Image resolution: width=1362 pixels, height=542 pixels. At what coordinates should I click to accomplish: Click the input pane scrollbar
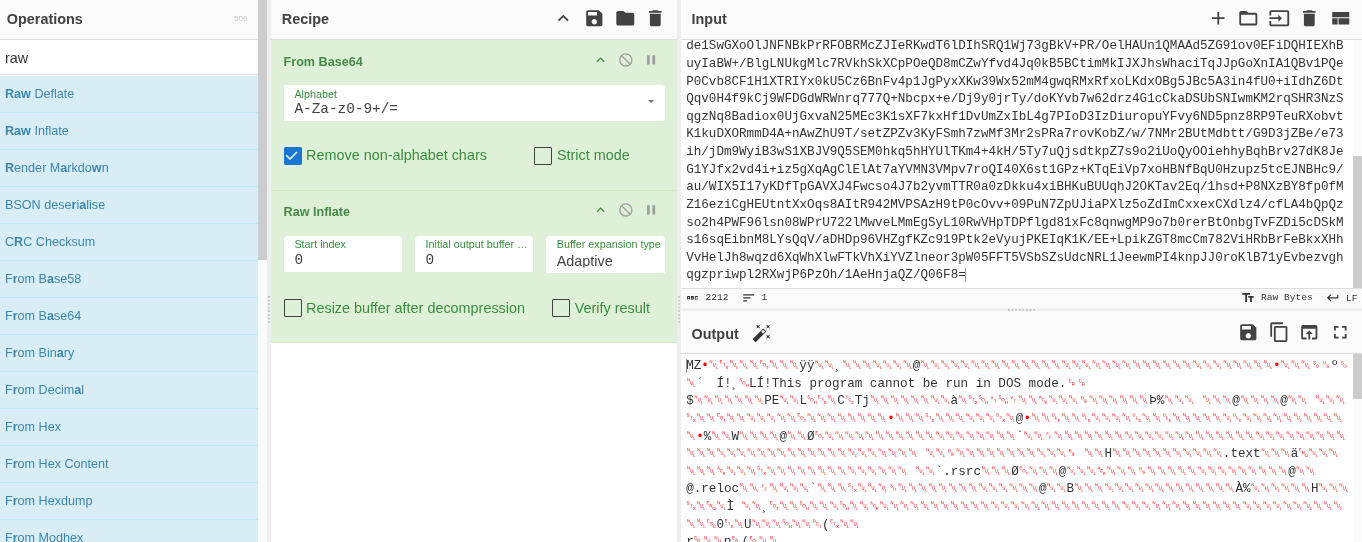(1357, 222)
